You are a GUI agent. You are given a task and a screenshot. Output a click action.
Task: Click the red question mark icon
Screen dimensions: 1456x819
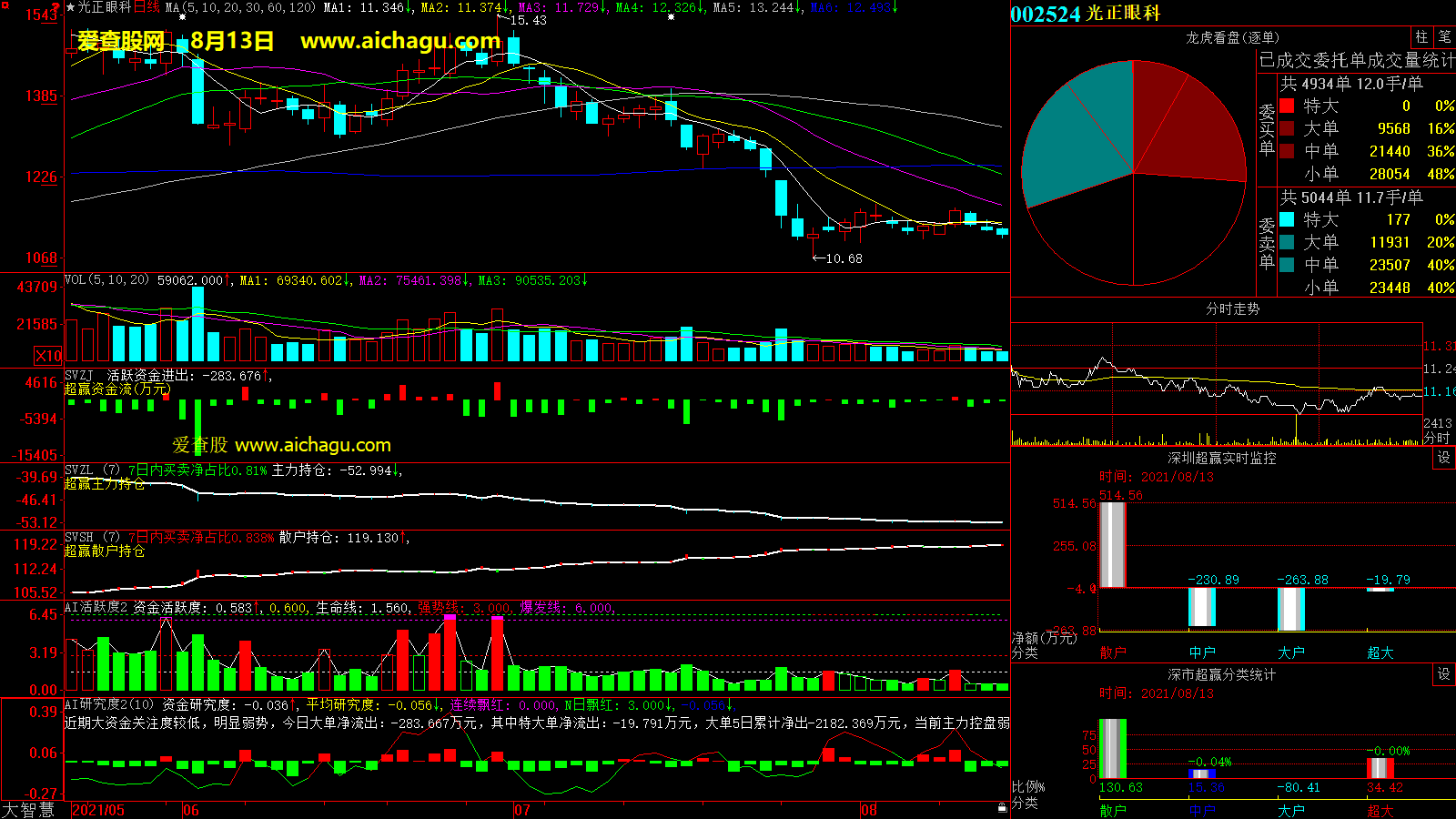click(x=56, y=7)
